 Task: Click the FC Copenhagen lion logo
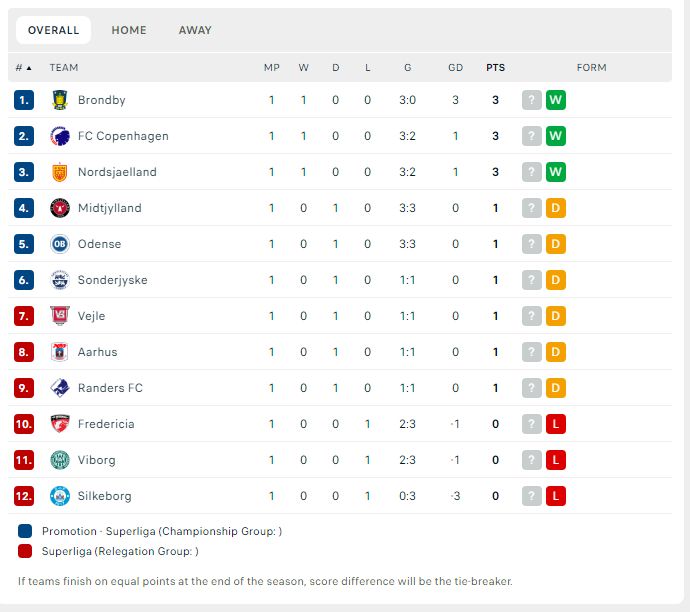[x=60, y=136]
